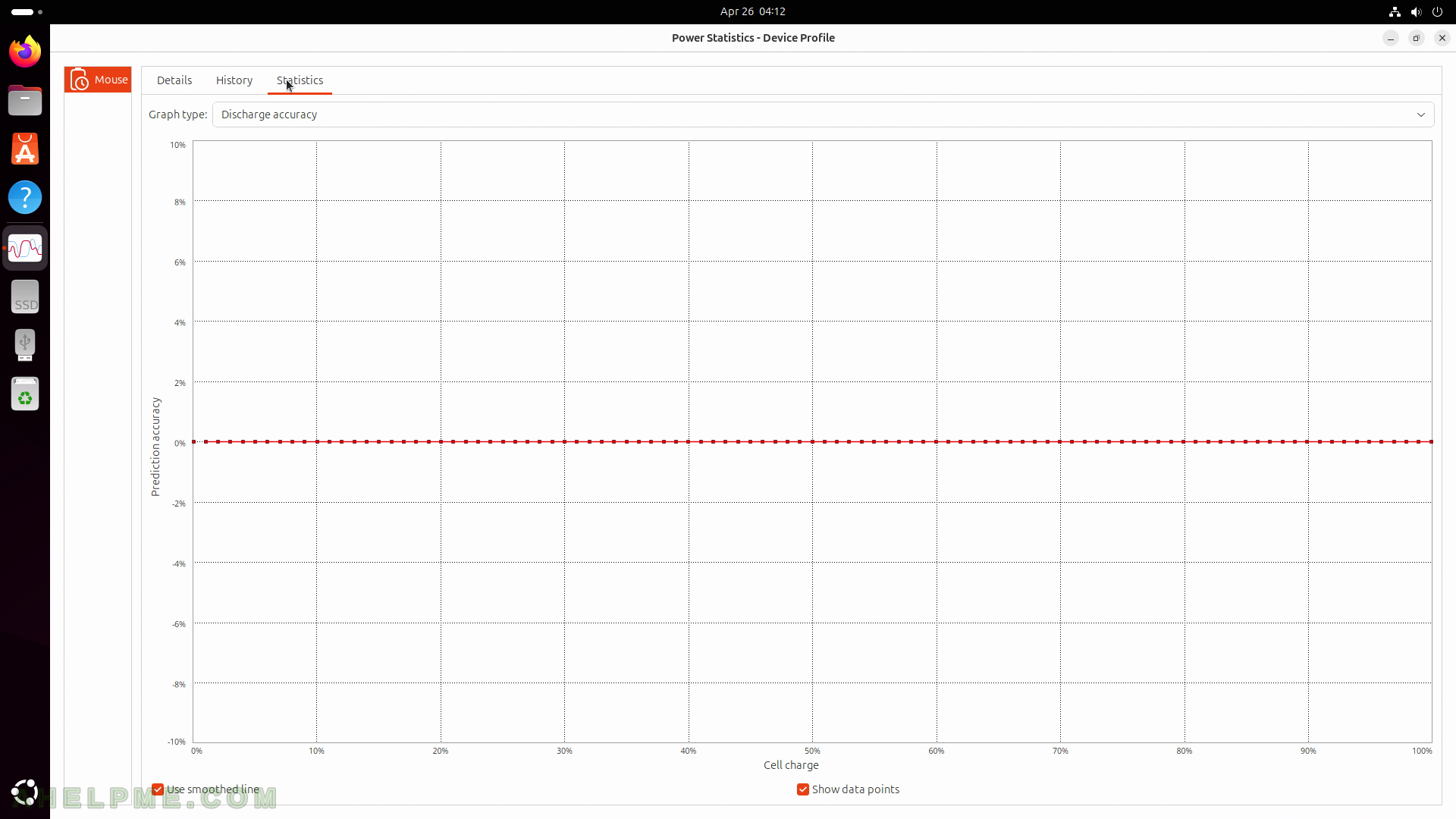
Task: Launch Ubuntu Software app center icon
Action: point(25,149)
